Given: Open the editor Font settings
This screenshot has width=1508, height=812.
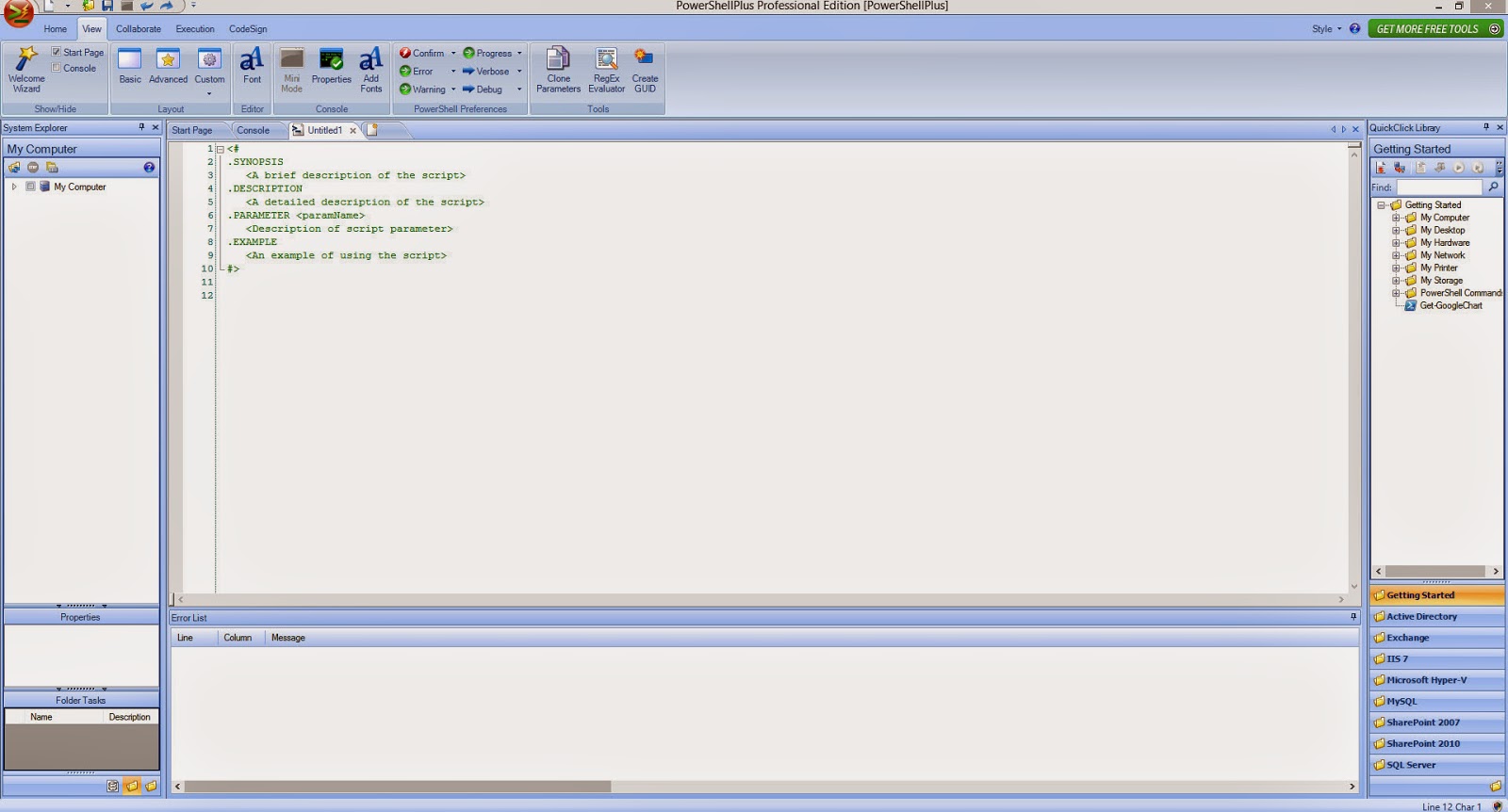Looking at the screenshot, I should pos(252,67).
